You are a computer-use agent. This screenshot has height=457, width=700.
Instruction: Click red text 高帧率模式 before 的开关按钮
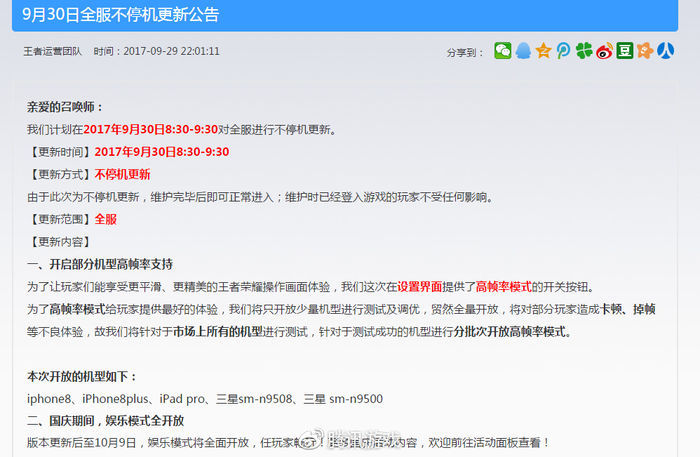[504, 287]
